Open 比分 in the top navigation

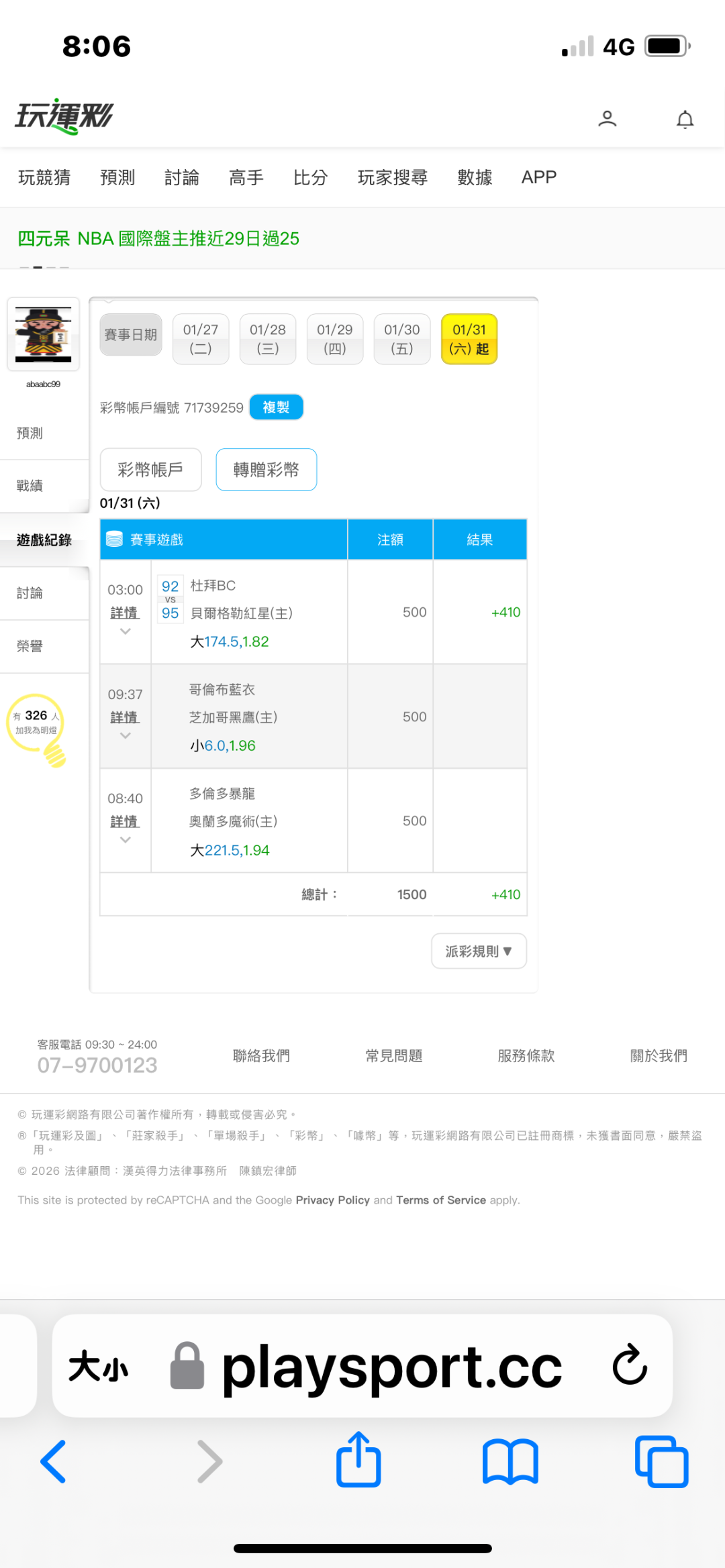(x=310, y=177)
